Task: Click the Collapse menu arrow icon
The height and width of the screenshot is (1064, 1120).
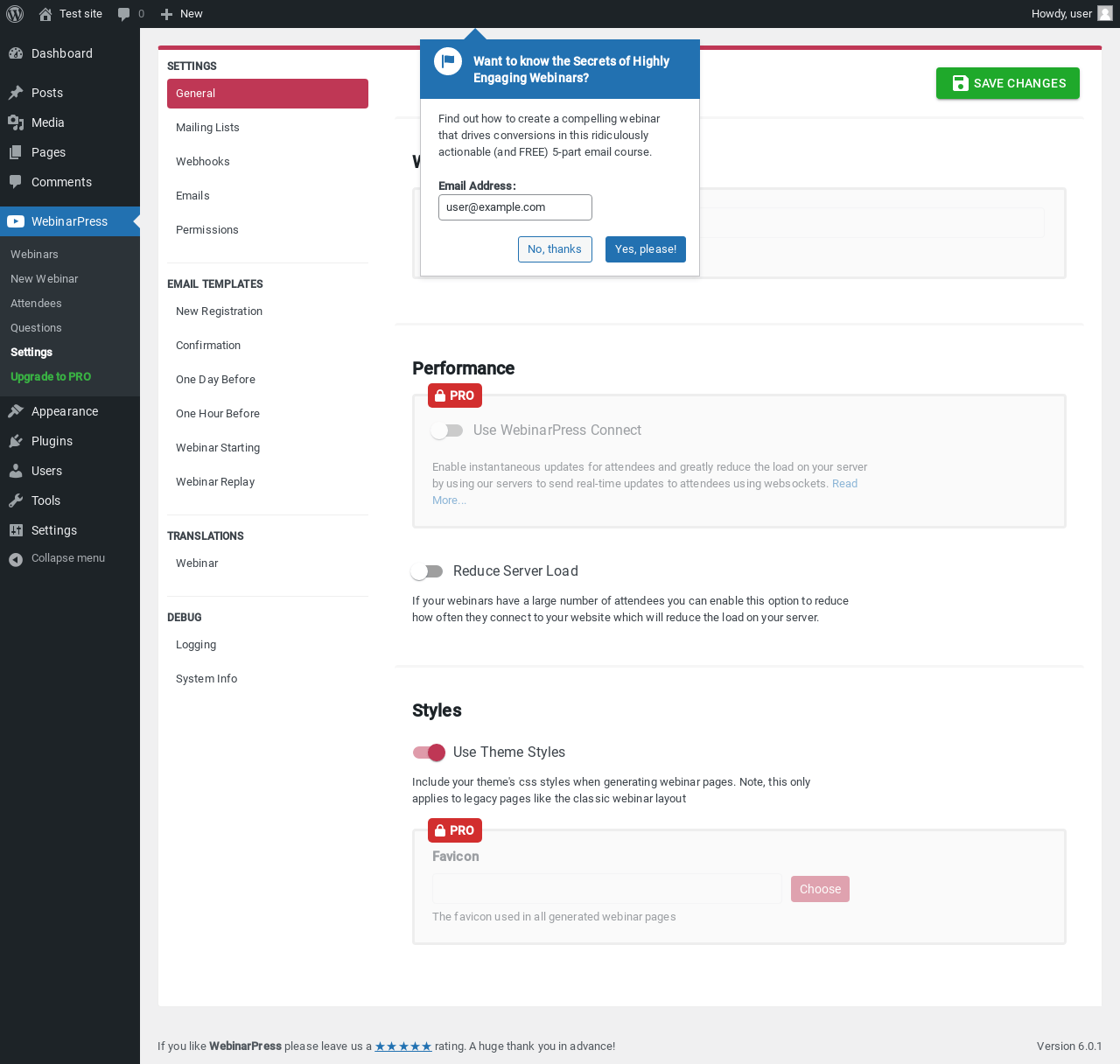Action: (16, 559)
